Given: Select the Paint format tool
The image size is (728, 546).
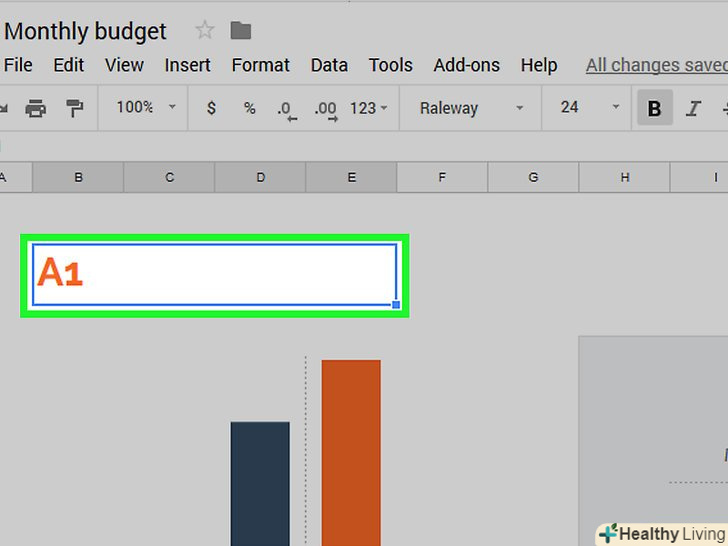Looking at the screenshot, I should pyautogui.click(x=74, y=109).
